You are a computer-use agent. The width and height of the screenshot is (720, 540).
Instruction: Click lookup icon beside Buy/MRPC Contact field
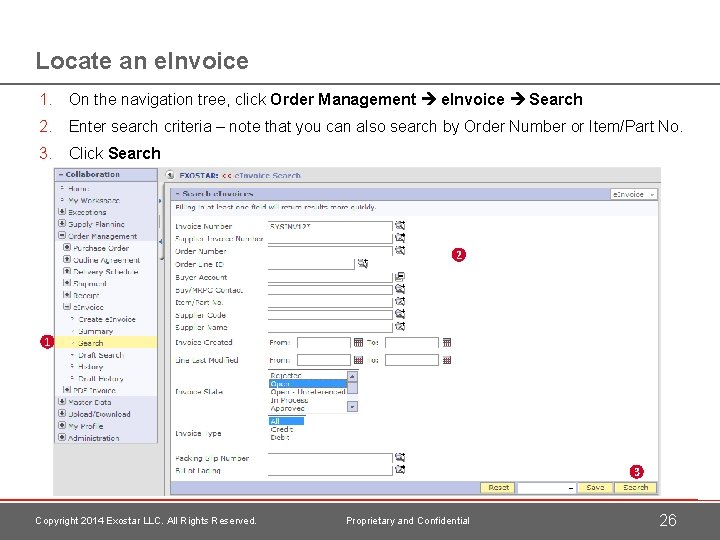400,289
